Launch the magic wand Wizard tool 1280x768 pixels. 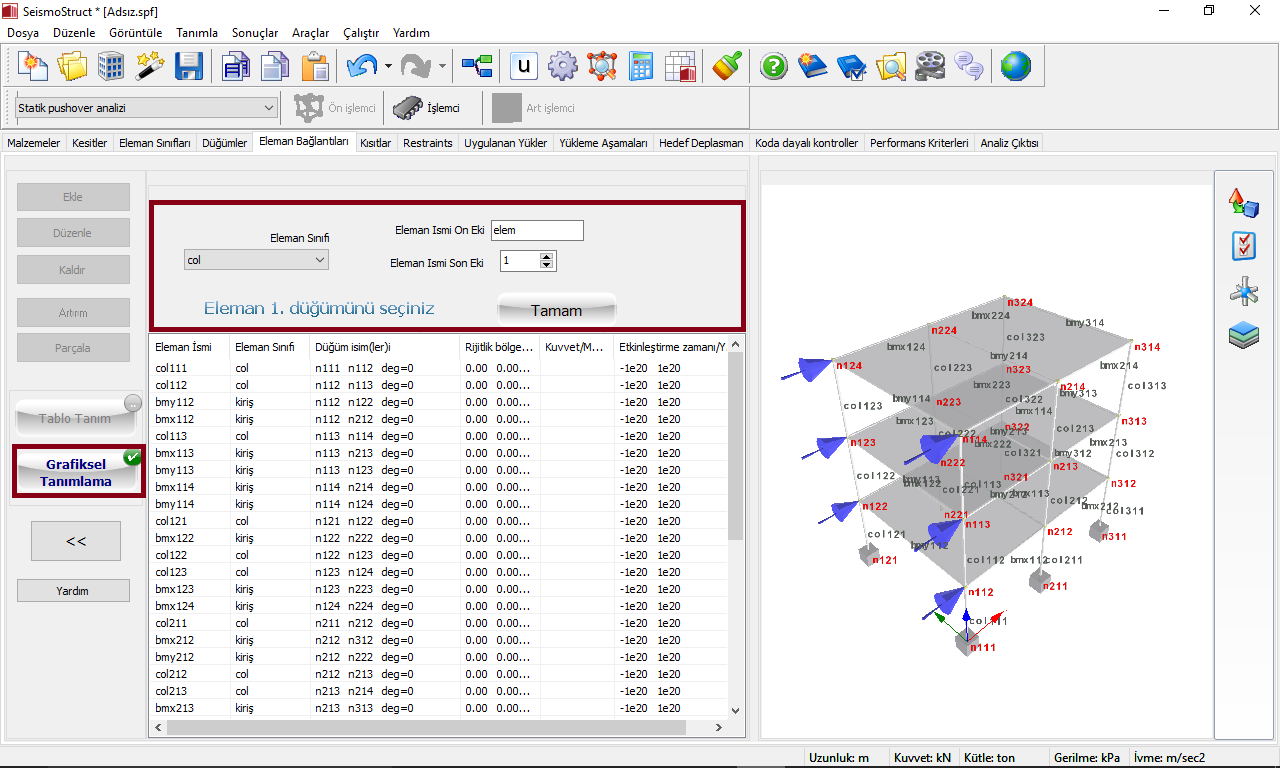tap(150, 67)
